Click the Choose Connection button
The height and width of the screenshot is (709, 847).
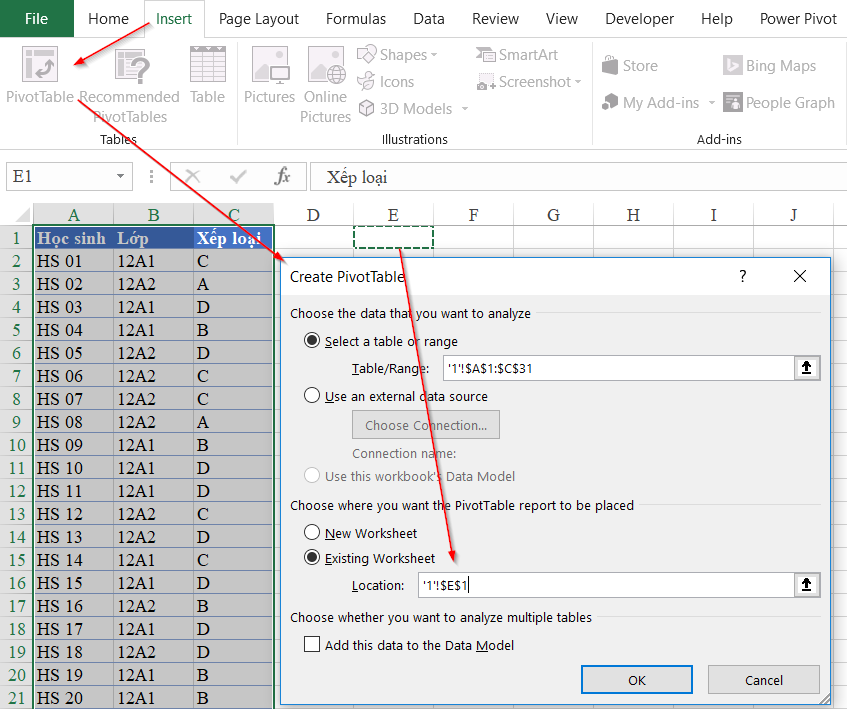[x=426, y=425]
